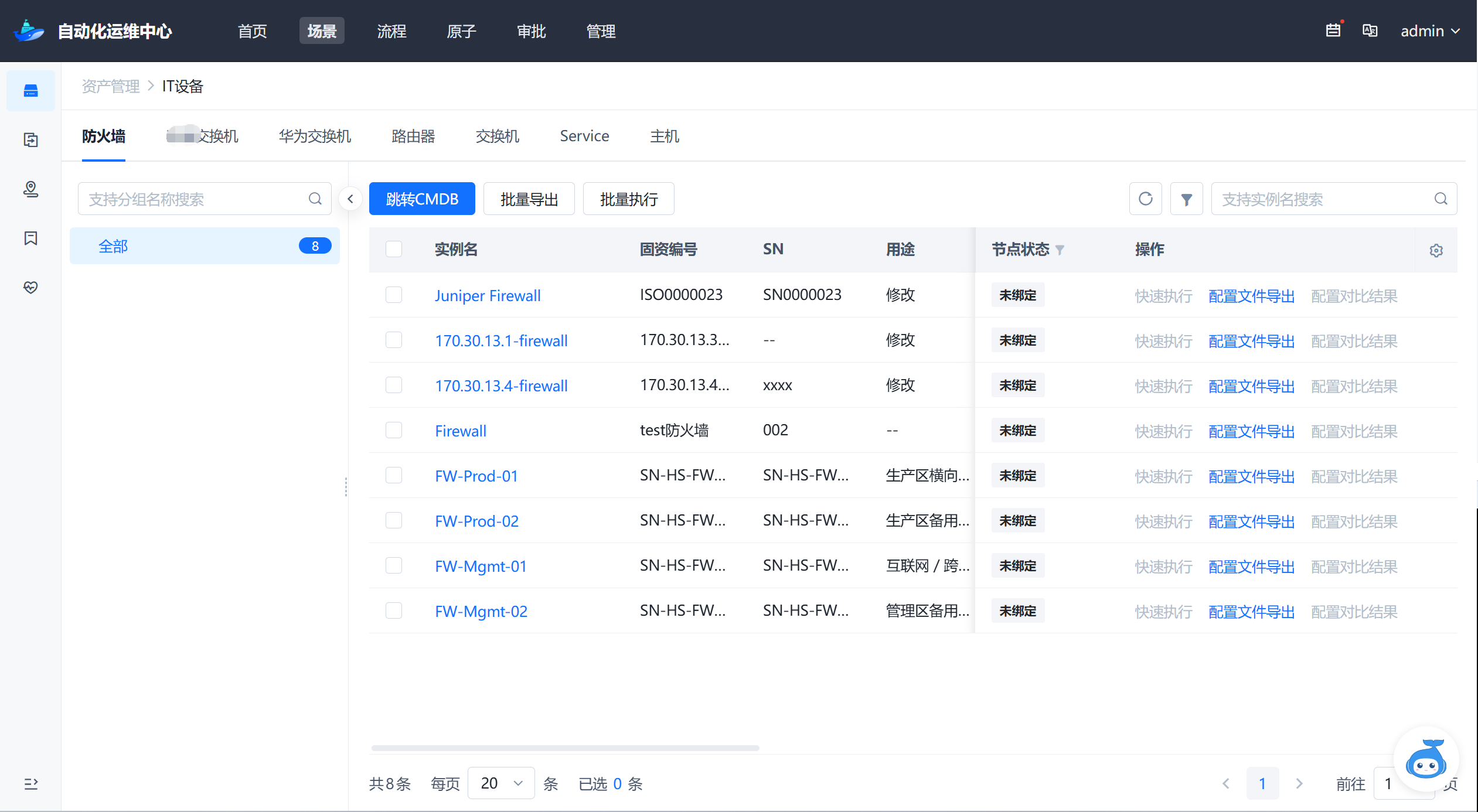The height and width of the screenshot is (812, 1478).
Task: Go to previous page arrow
Action: point(1225,784)
